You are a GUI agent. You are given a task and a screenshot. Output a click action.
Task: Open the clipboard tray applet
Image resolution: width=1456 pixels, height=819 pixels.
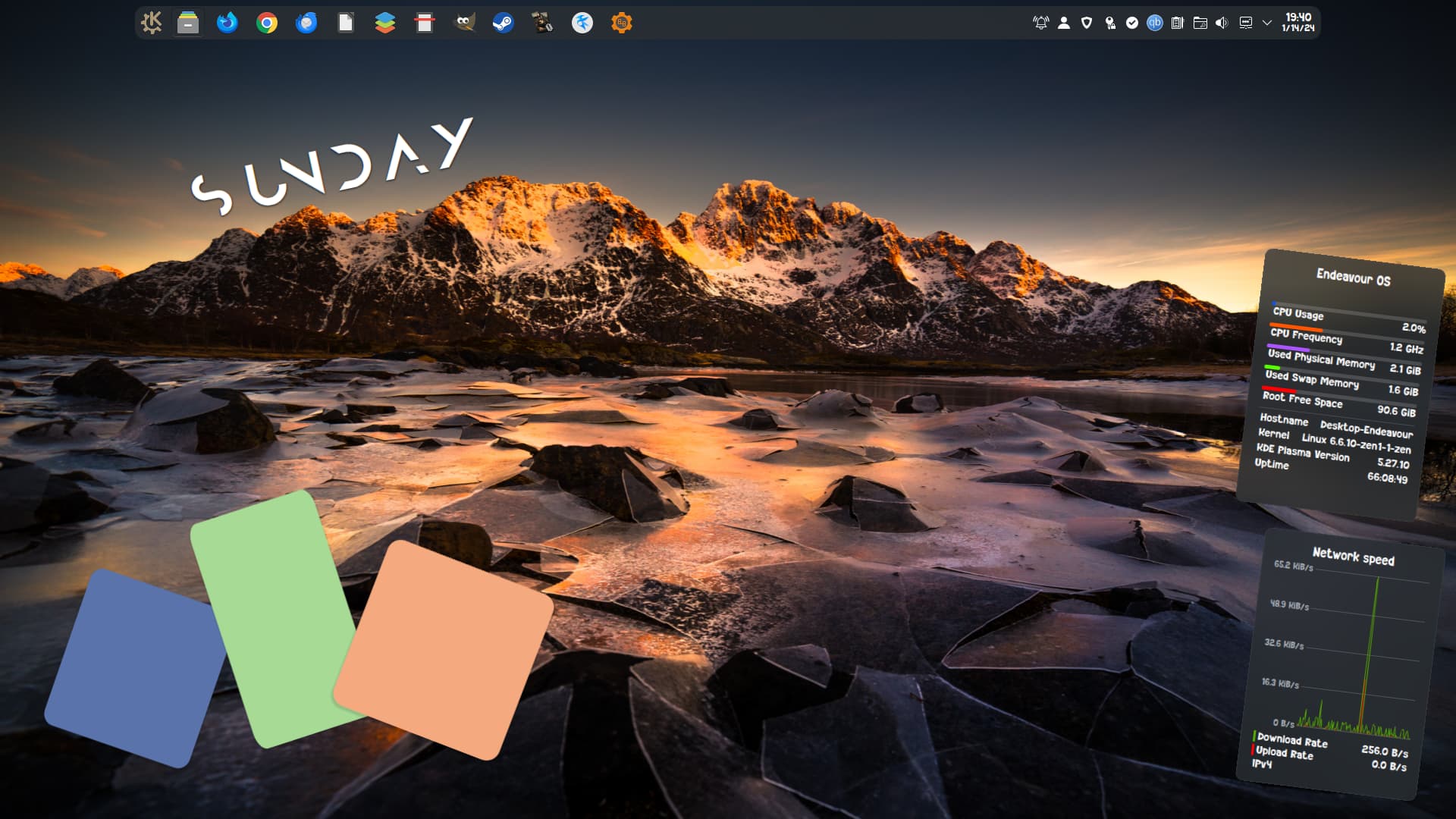click(x=1177, y=23)
